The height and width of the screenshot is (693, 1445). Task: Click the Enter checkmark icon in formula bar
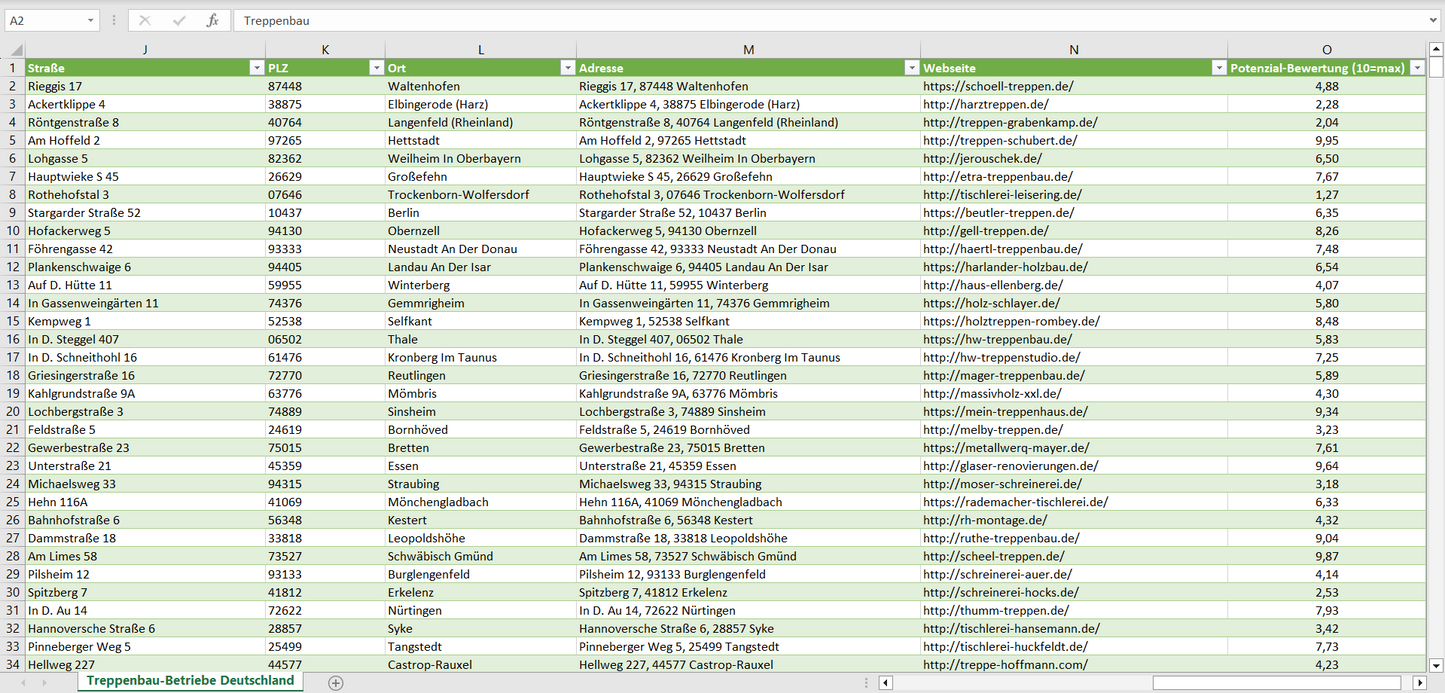tap(179, 20)
